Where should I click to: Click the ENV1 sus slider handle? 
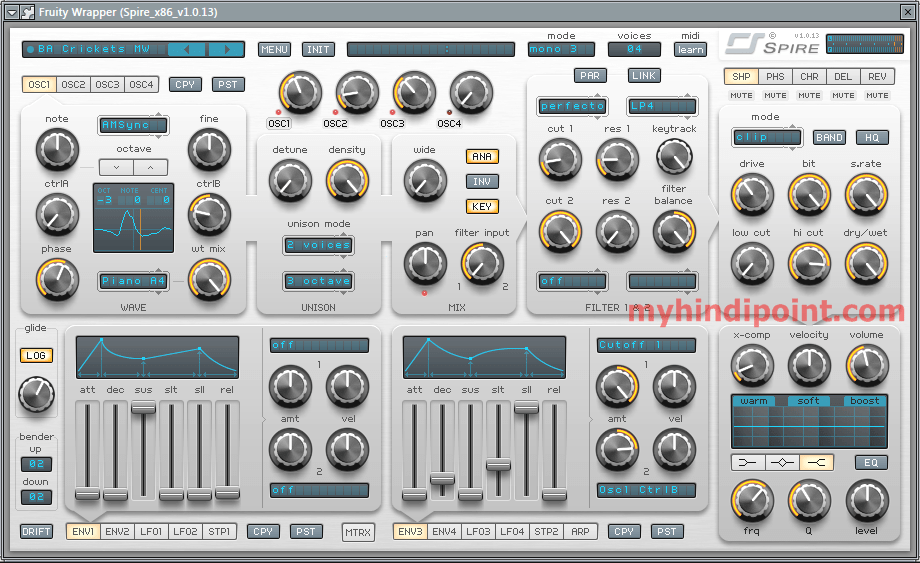click(x=143, y=408)
